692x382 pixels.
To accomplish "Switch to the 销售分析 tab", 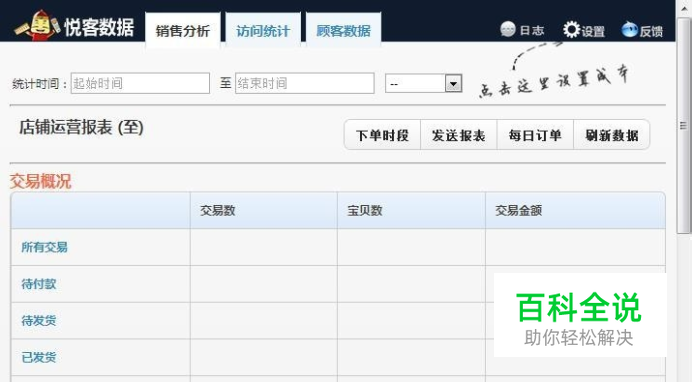I will [x=183, y=30].
